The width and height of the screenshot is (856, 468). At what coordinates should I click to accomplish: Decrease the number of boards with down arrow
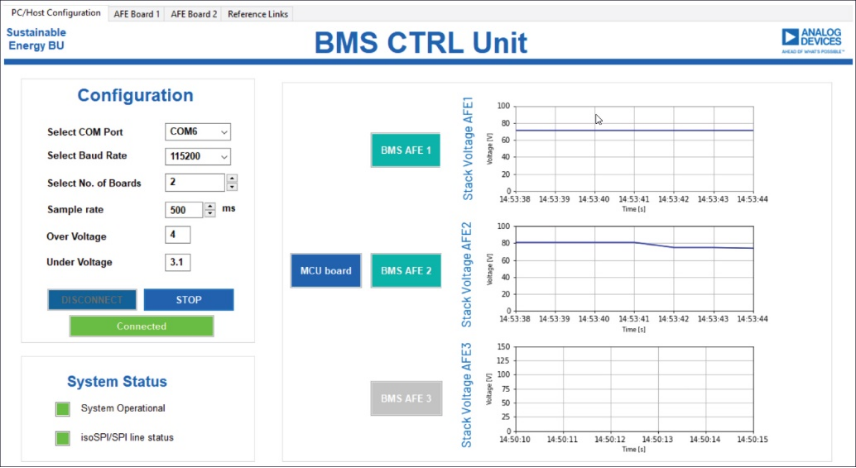232,187
